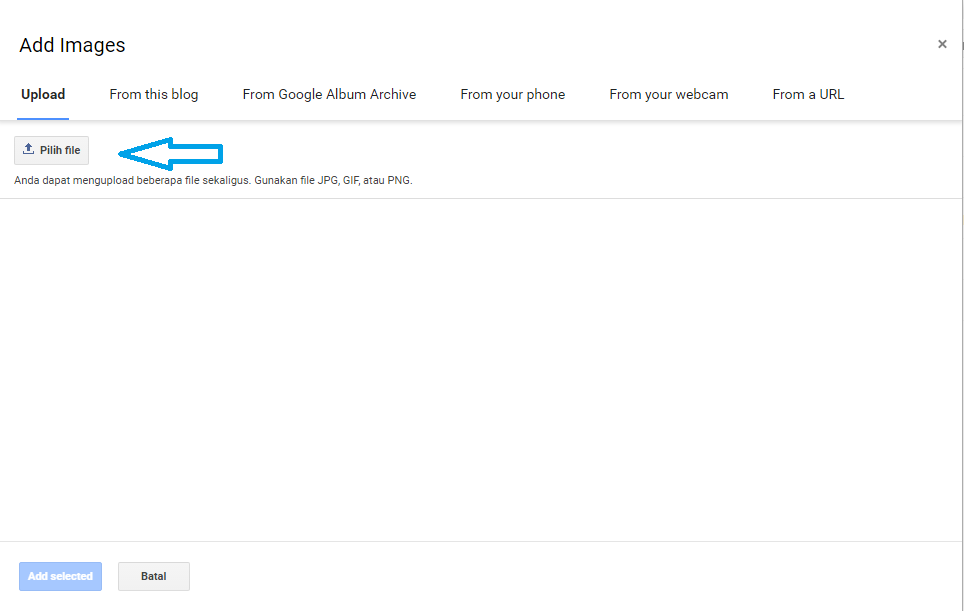Click the text 'Anda dapat mengupload beberapa file sekaligus'
The image size is (964, 611).
click(132, 181)
